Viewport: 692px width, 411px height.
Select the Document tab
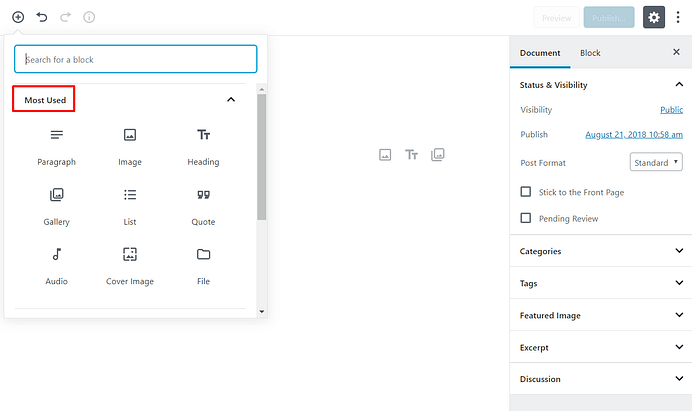pos(540,53)
